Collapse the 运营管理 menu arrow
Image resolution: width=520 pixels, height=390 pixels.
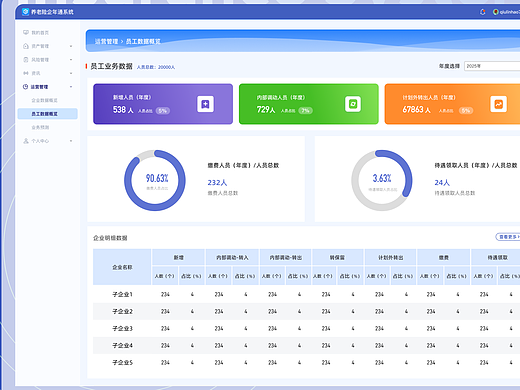(x=71, y=87)
